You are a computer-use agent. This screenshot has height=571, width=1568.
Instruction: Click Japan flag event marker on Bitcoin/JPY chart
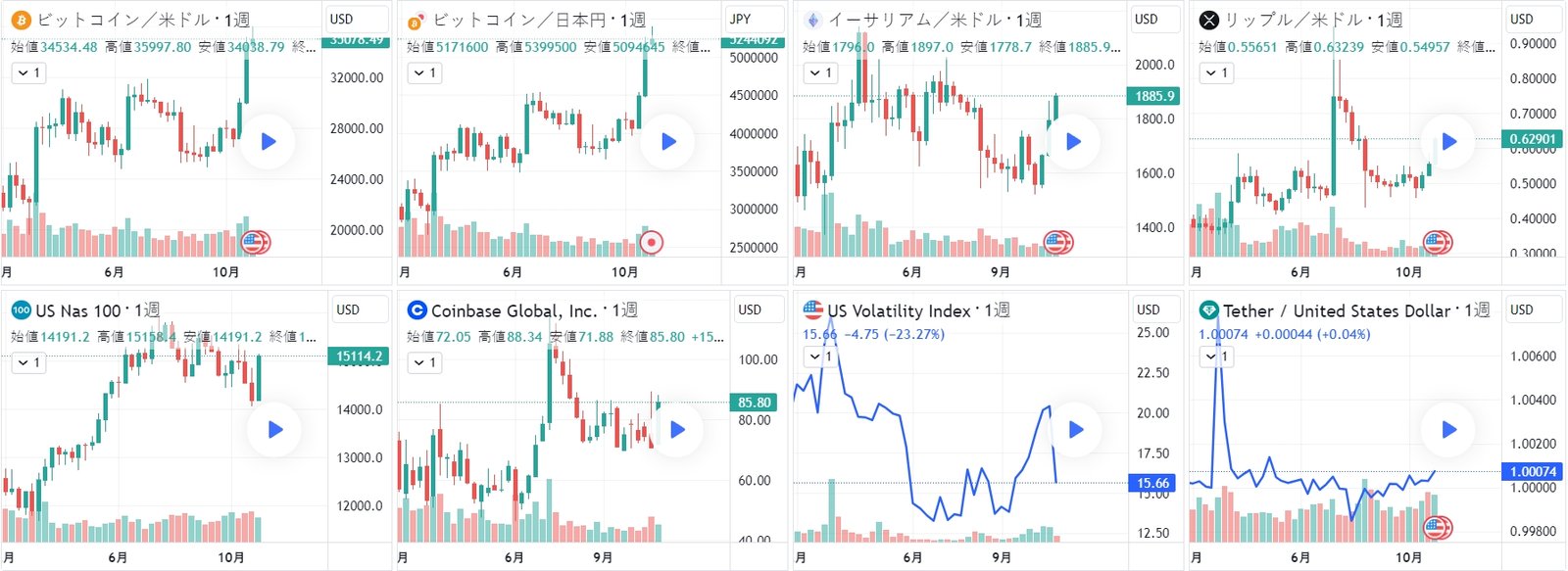pos(652,242)
